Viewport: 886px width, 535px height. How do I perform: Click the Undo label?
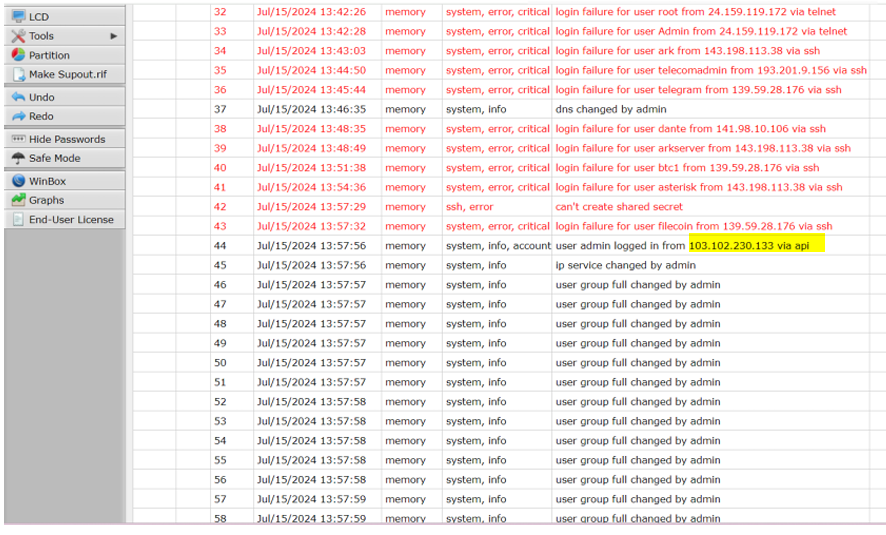pyautogui.click(x=42, y=97)
